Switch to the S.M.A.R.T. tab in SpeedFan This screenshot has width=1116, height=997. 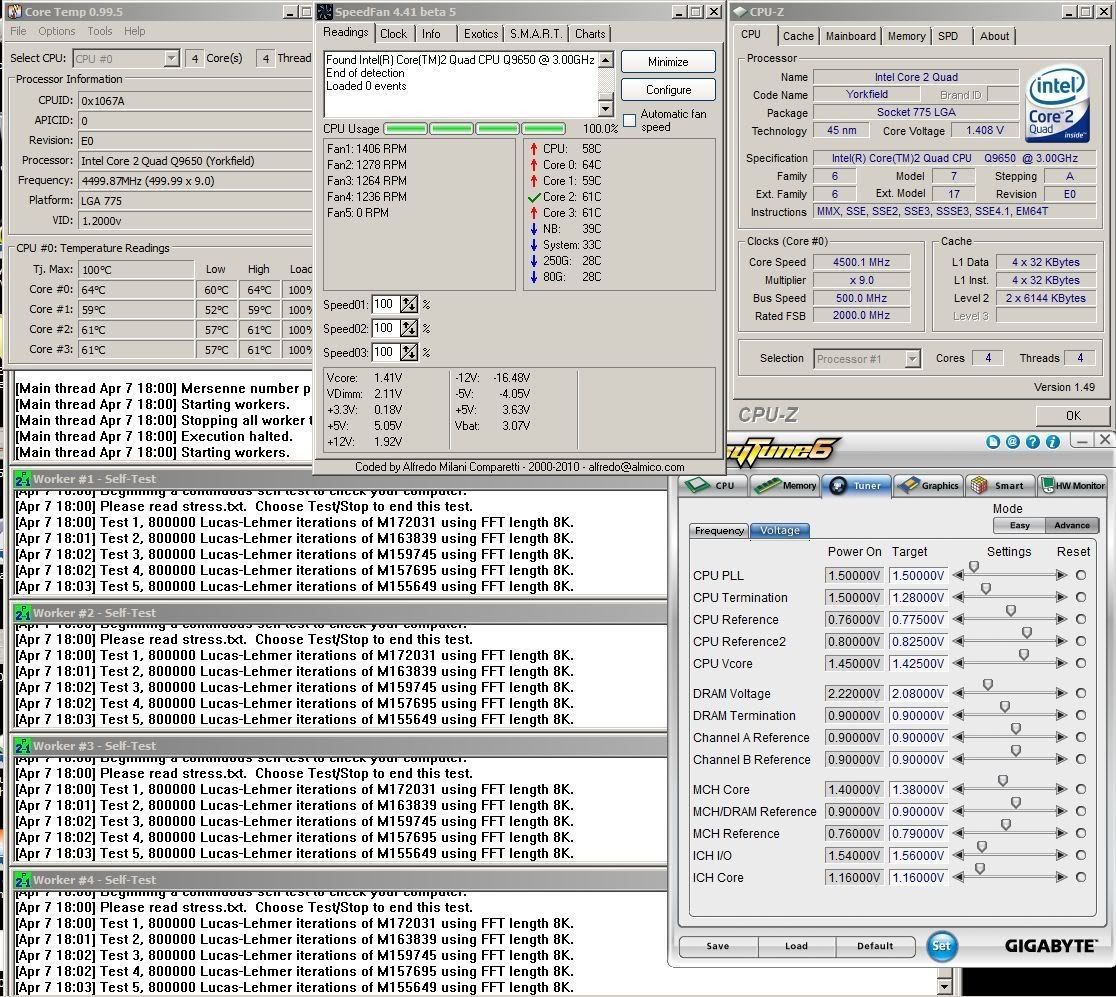tap(536, 33)
